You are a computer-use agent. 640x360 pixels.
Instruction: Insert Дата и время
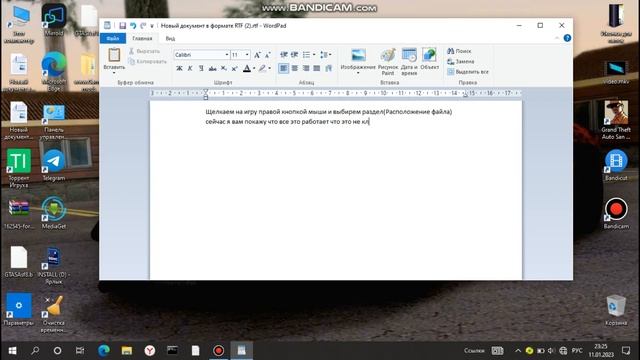409,62
